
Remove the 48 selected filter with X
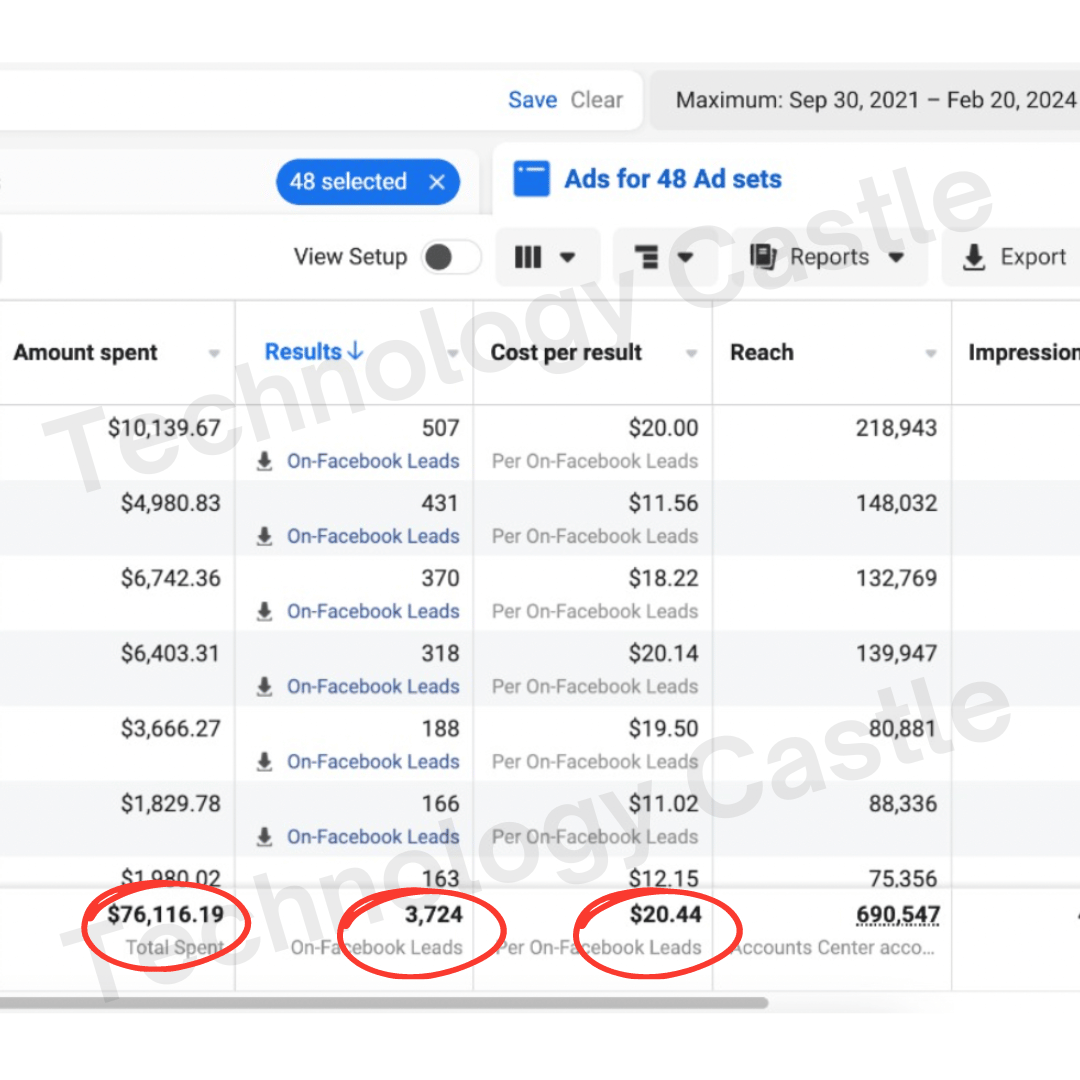click(x=436, y=182)
